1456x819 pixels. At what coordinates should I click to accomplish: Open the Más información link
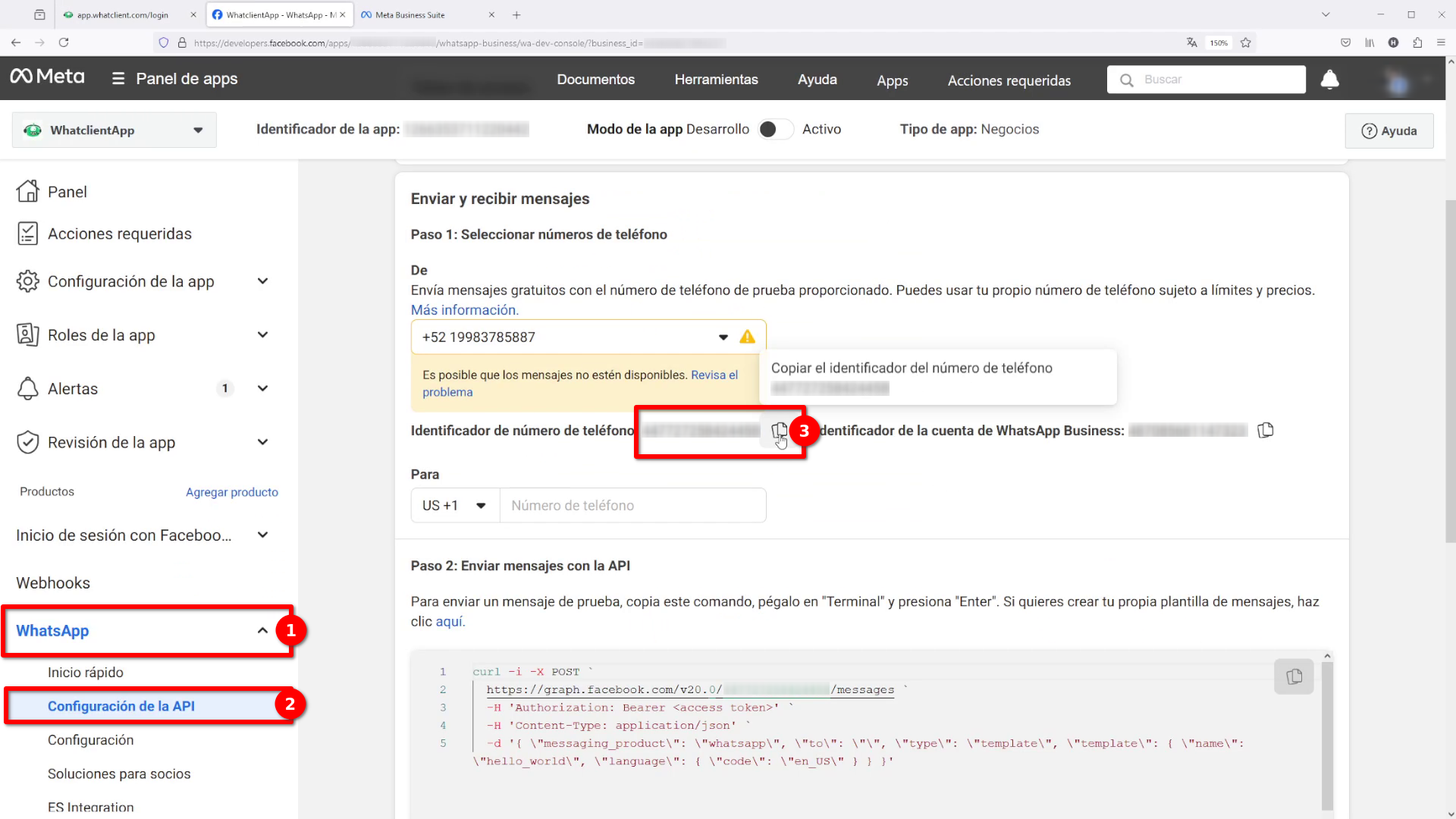click(465, 309)
